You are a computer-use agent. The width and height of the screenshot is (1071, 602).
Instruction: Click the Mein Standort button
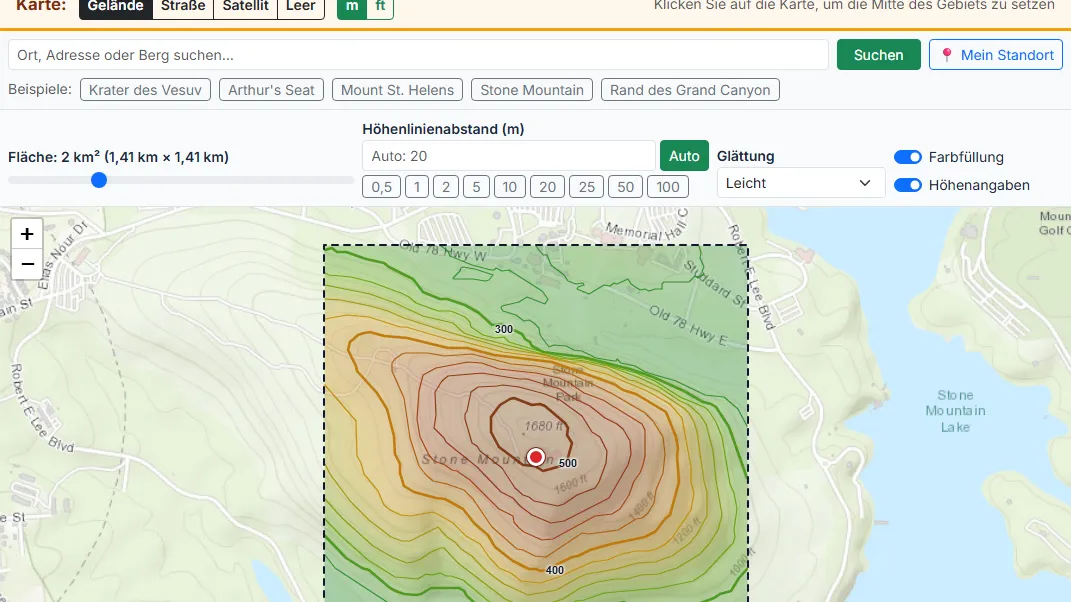pos(996,55)
